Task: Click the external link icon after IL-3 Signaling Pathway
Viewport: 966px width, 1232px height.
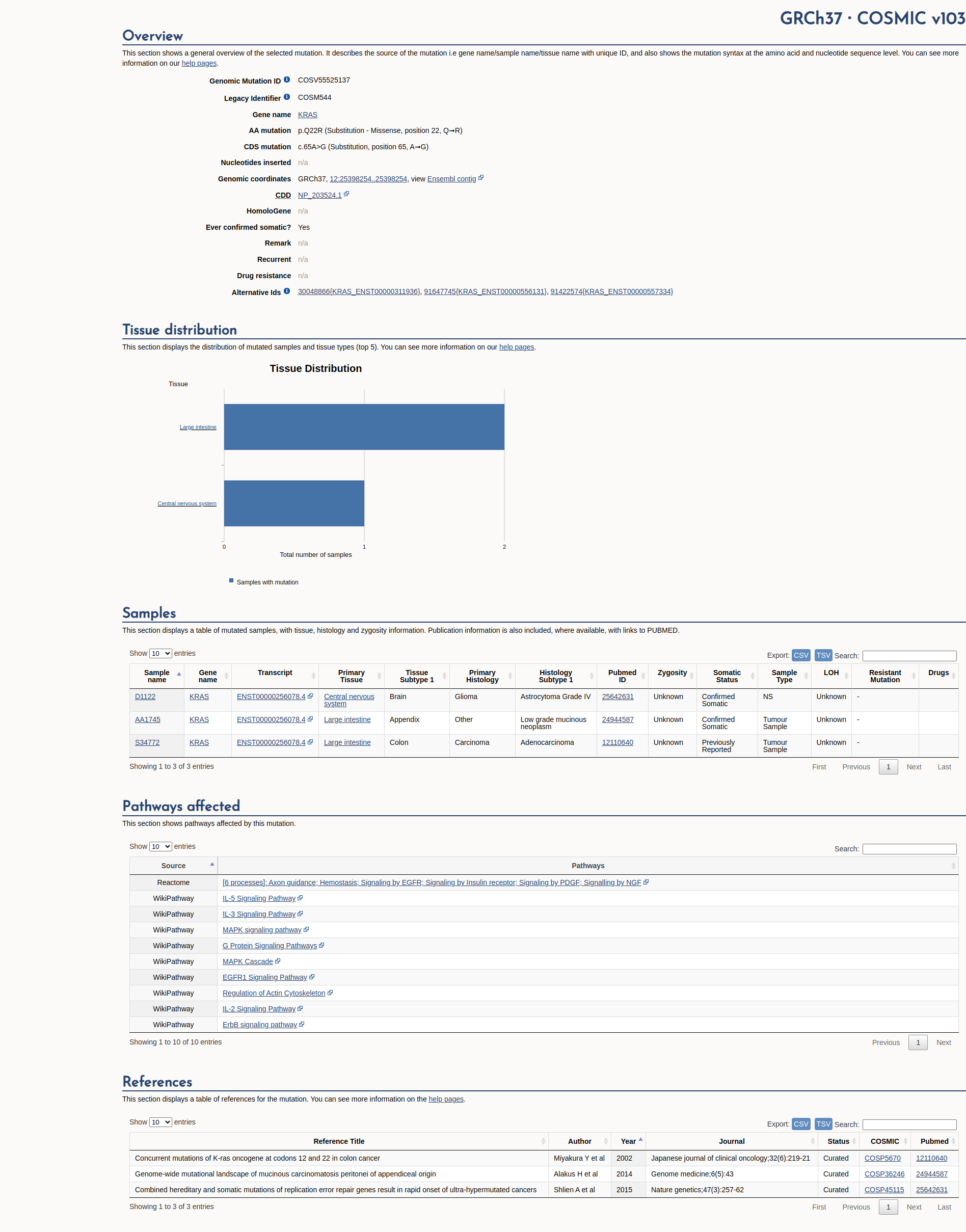Action: click(300, 914)
